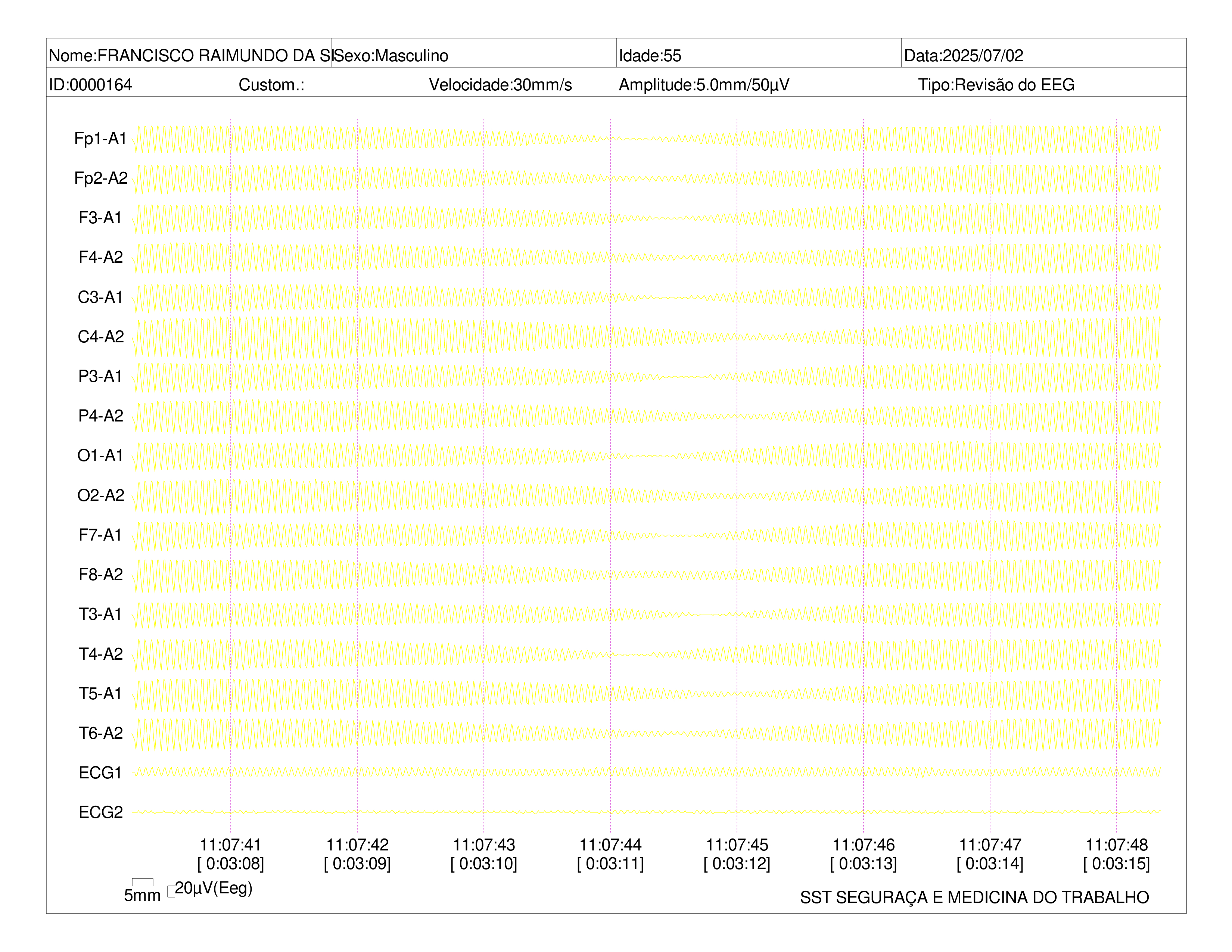
Task: Click the 11:07:44 time marker label
Action: click(610, 845)
